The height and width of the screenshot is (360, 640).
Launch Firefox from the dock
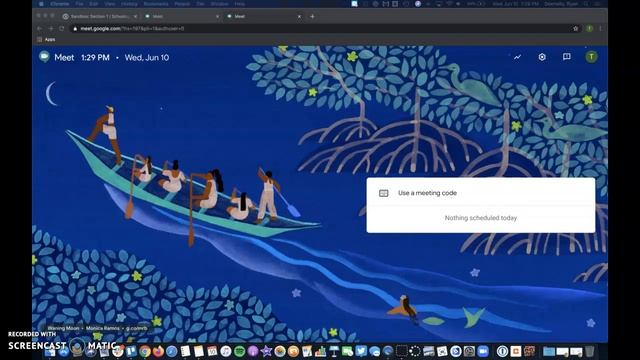point(158,351)
